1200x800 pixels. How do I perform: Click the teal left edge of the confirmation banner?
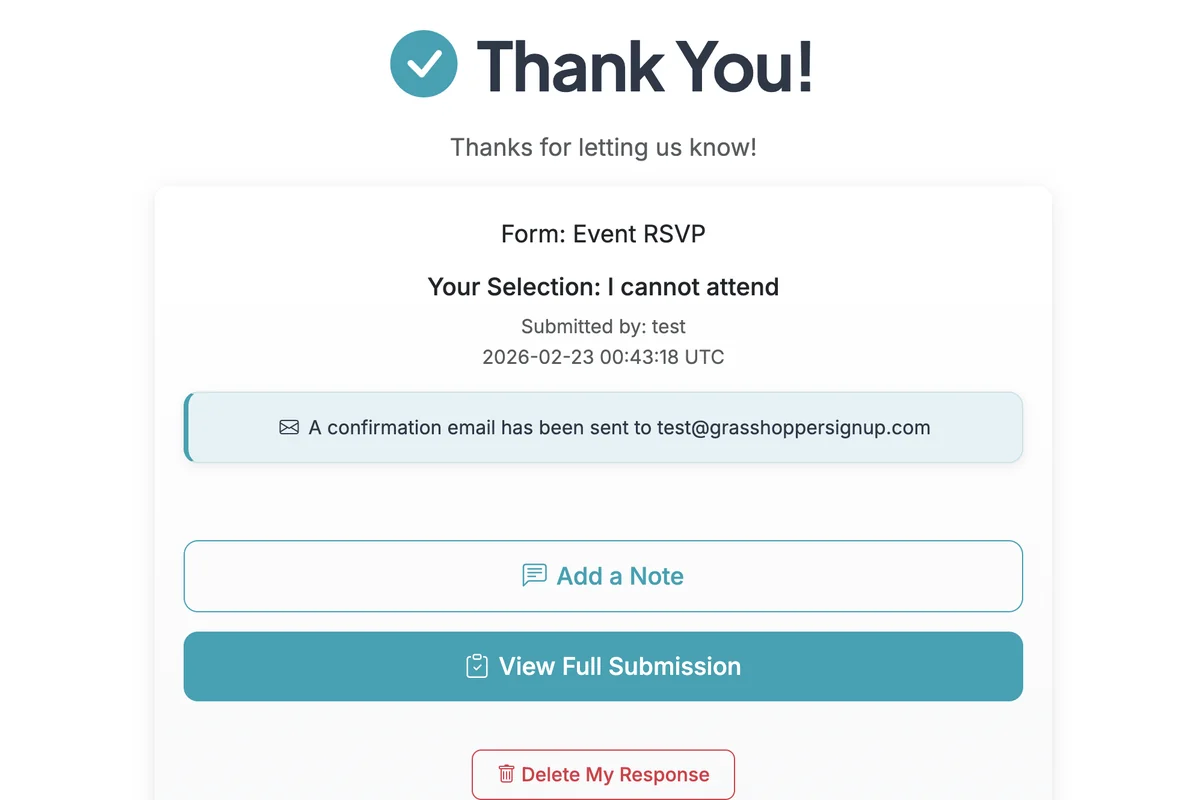click(x=187, y=427)
